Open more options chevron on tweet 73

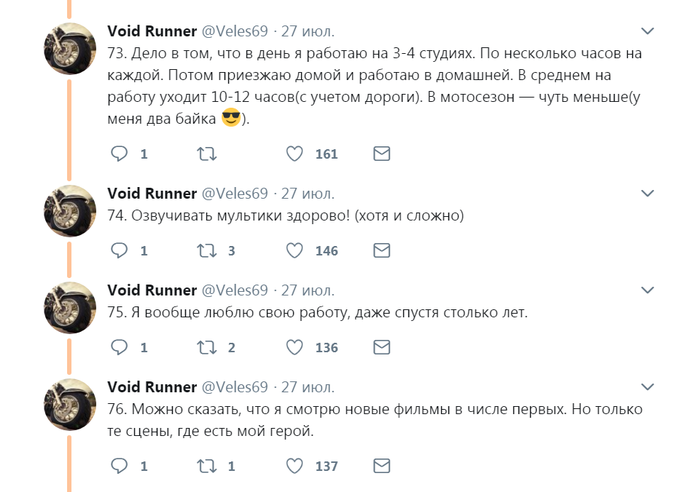tap(648, 31)
